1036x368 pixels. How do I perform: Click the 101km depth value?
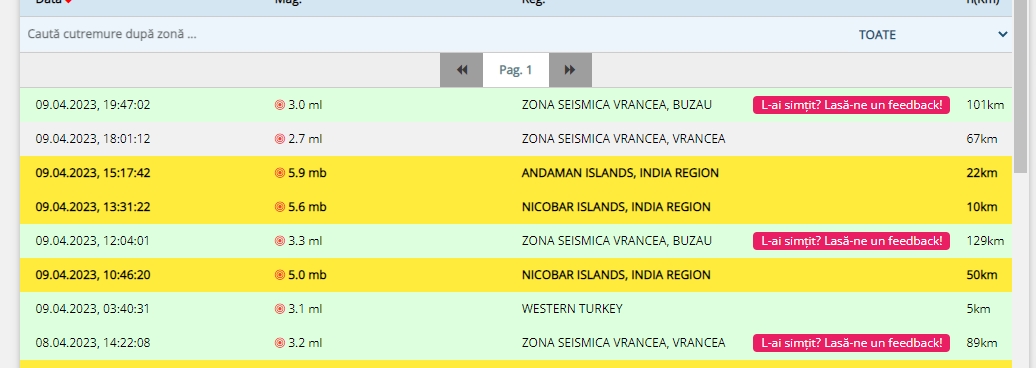[x=985, y=105]
